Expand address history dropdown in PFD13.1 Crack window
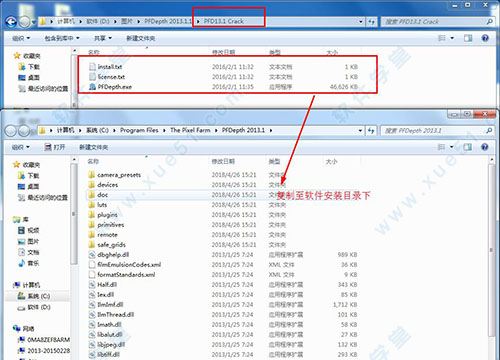The image size is (500, 360). pyautogui.click(x=361, y=22)
